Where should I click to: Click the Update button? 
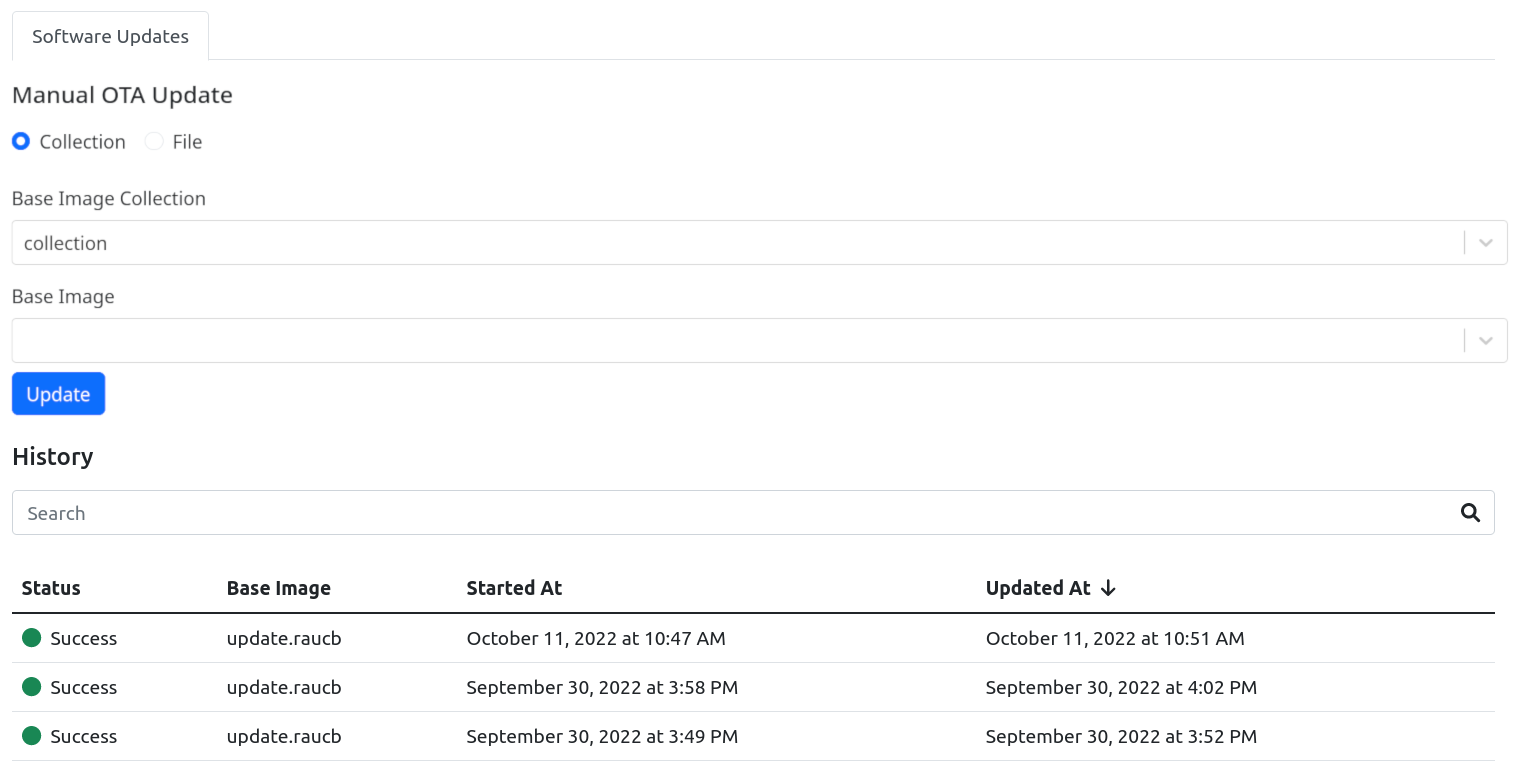58,393
